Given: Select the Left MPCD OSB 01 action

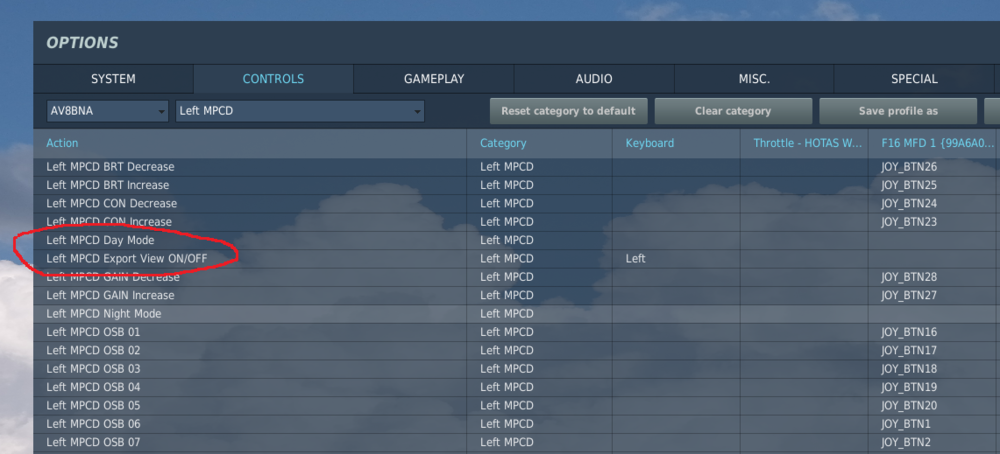Looking at the screenshot, I should tap(250, 332).
